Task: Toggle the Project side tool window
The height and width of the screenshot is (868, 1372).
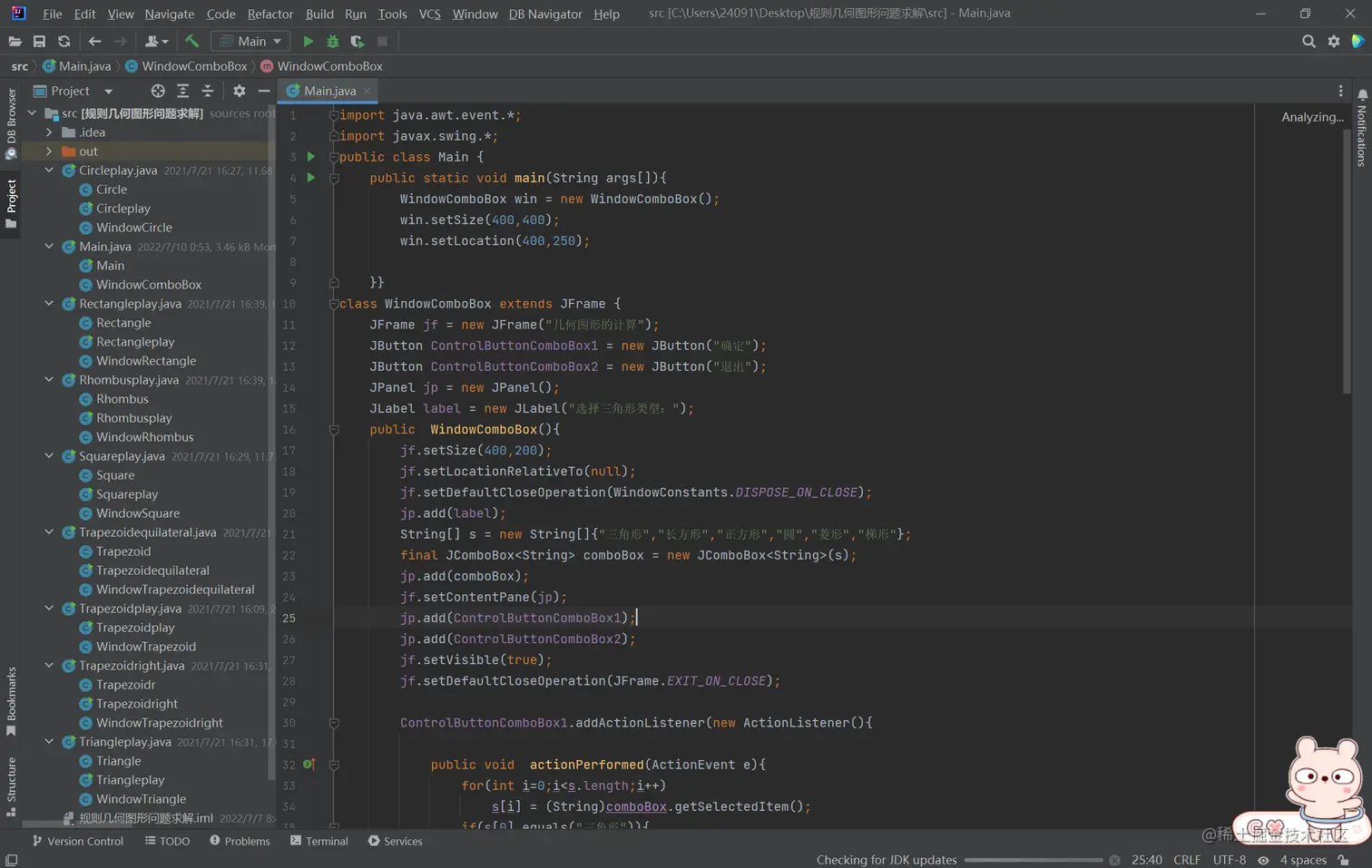Action: click(11, 203)
